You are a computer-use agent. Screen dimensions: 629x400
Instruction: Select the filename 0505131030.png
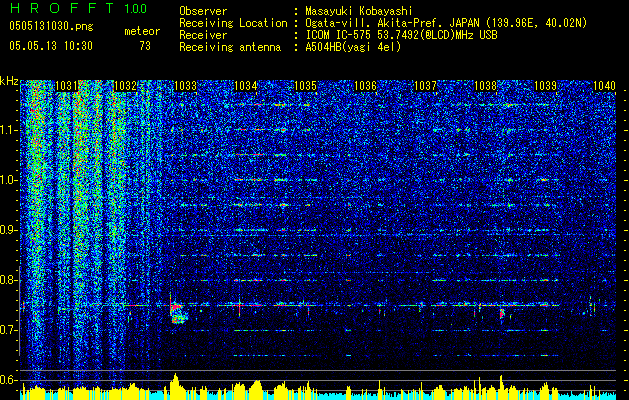(x=51, y=26)
